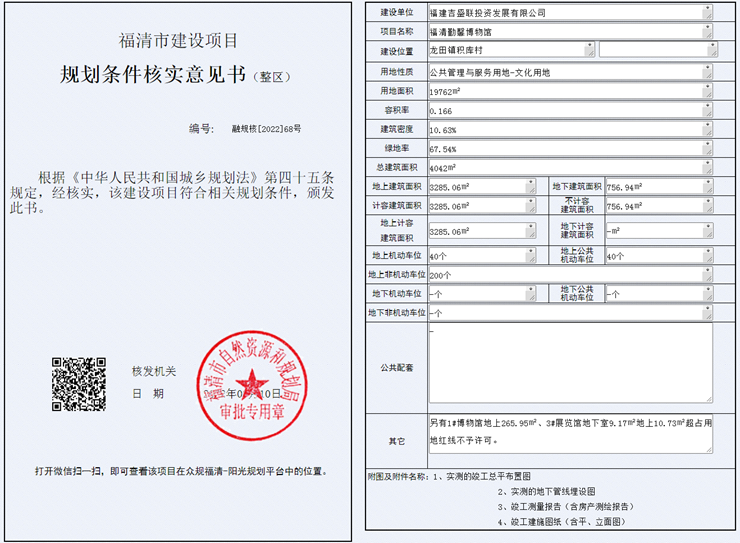Click inside the 公共配套 text area
Image resolution: width=740 pixels, height=543 pixels.
point(570,363)
